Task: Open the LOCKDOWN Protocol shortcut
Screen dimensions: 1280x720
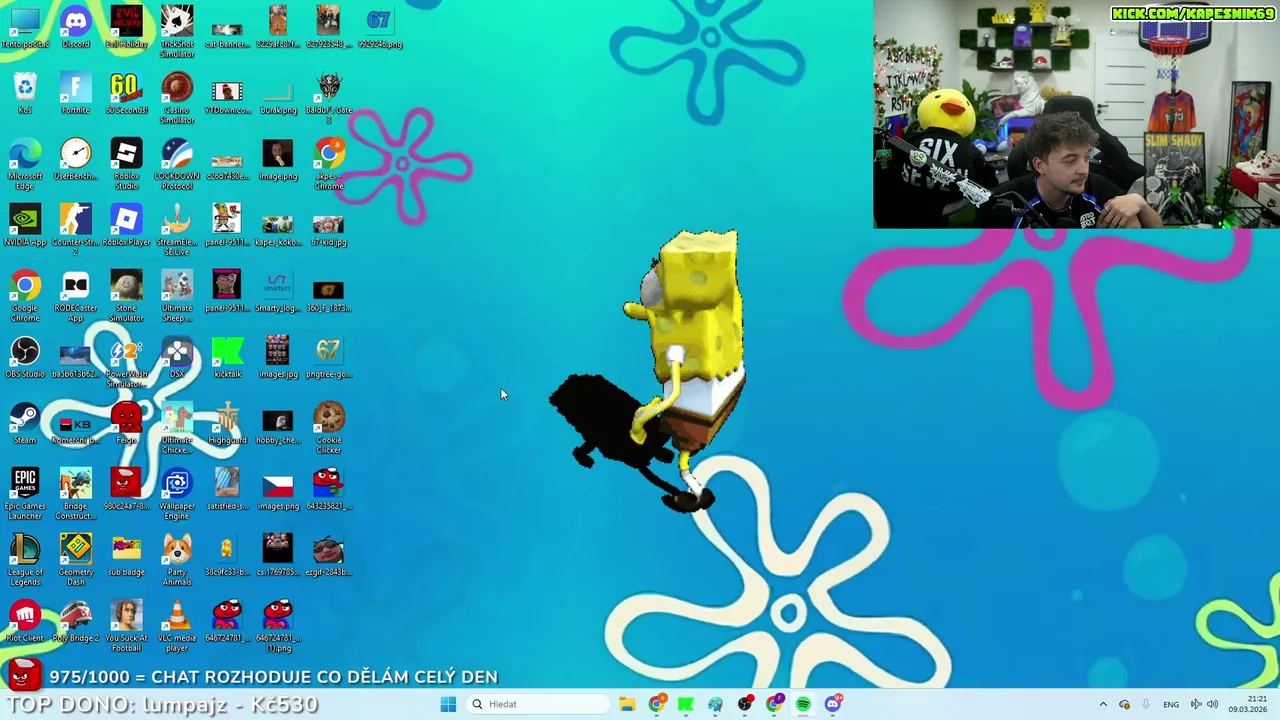Action: pyautogui.click(x=177, y=164)
